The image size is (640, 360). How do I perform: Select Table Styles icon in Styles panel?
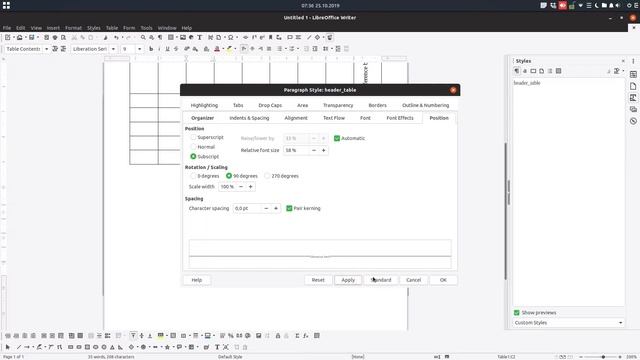coord(558,71)
